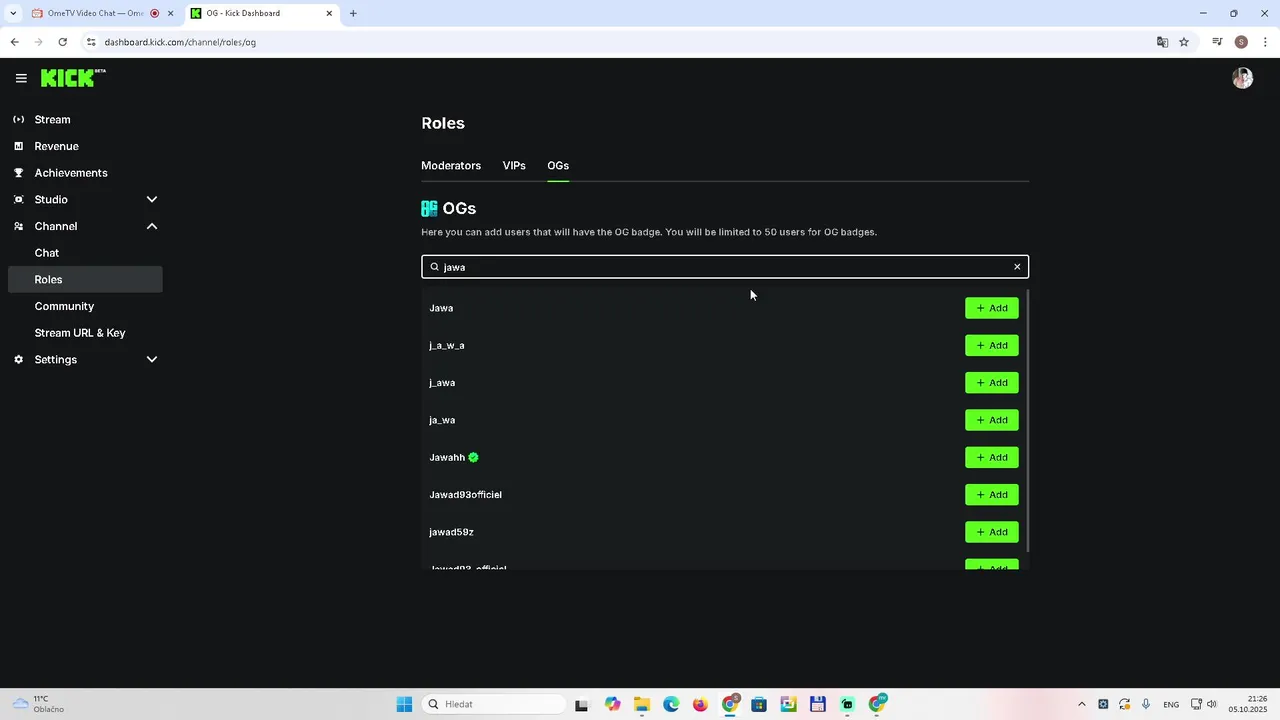This screenshot has height=720, width=1280.
Task: Open the tab search dropdown
Action: point(12,13)
